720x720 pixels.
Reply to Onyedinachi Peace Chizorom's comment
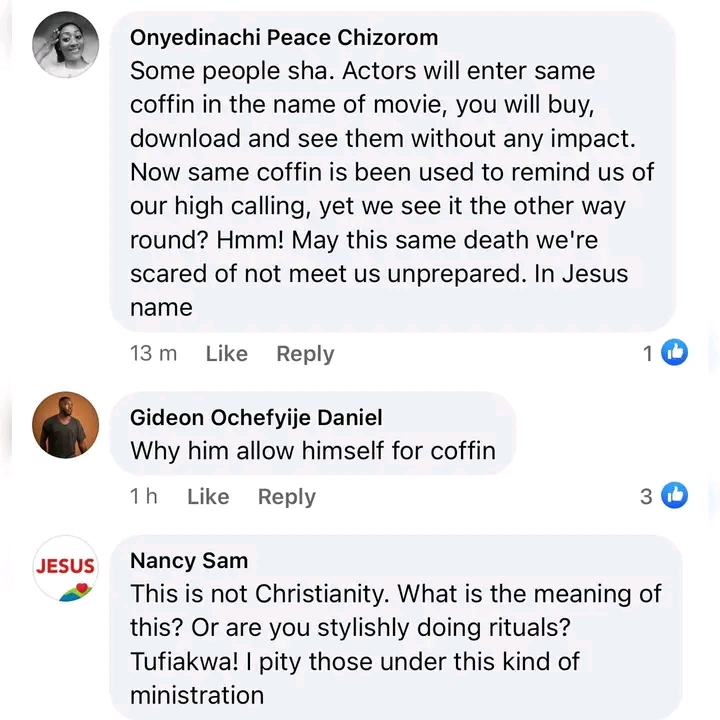(305, 353)
